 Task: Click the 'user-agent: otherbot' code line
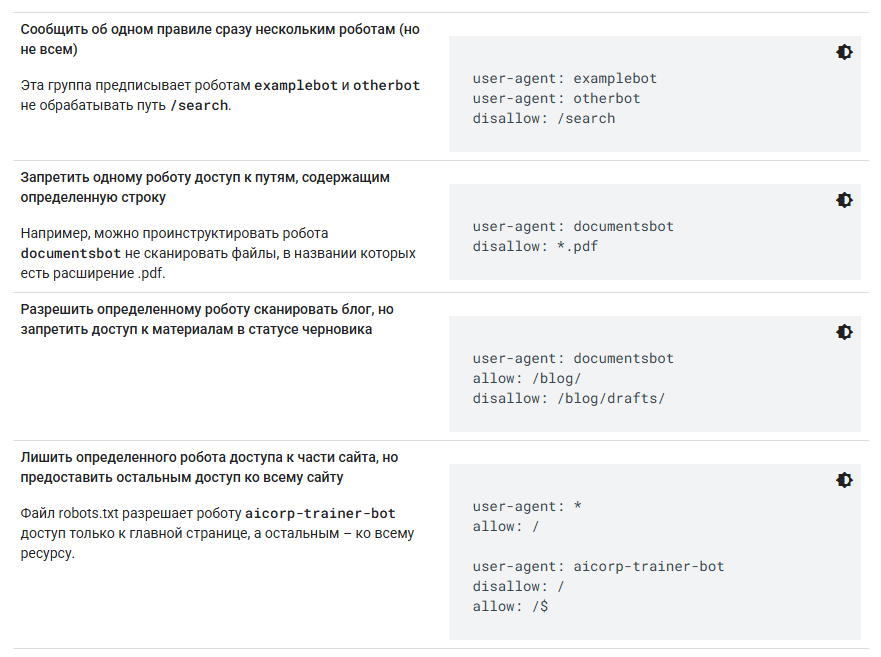click(x=556, y=98)
